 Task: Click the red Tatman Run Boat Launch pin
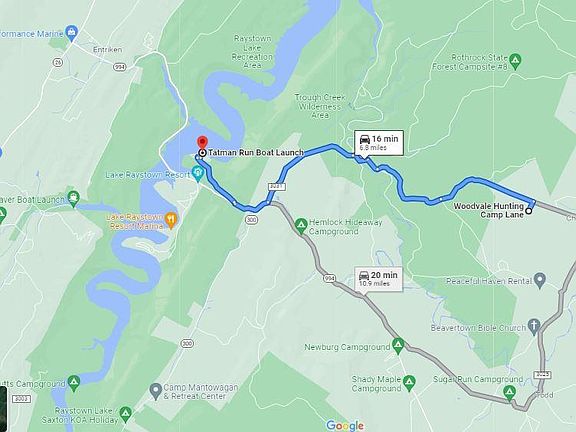coord(202,143)
